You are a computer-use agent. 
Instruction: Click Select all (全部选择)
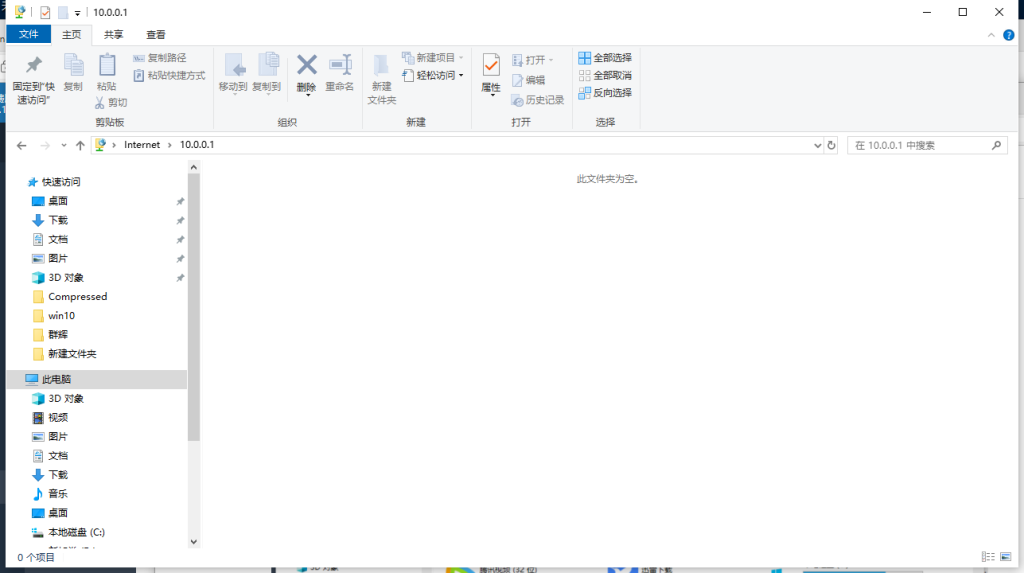pyautogui.click(x=605, y=58)
